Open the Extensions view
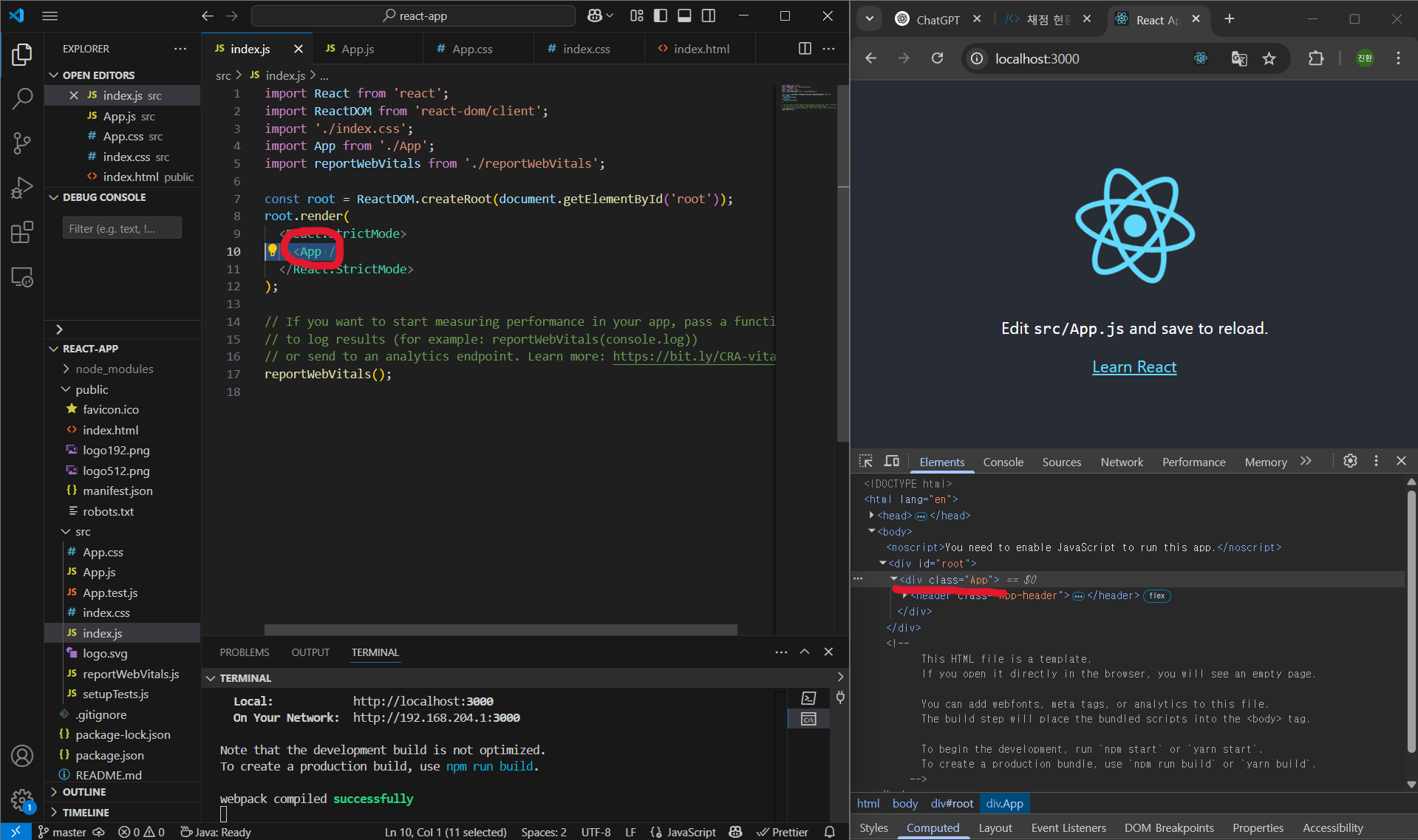Image resolution: width=1418 pixels, height=840 pixels. click(x=22, y=233)
